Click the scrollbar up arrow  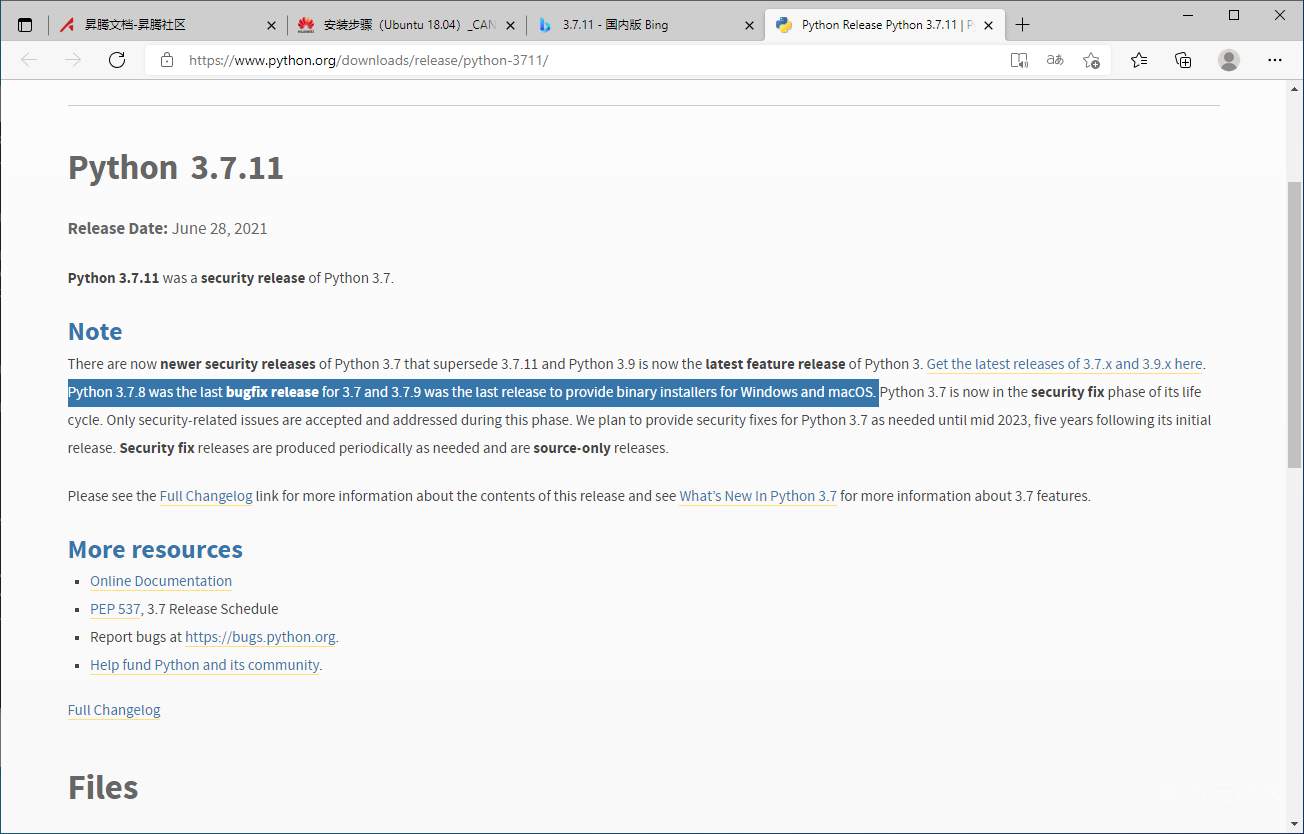(1294, 91)
